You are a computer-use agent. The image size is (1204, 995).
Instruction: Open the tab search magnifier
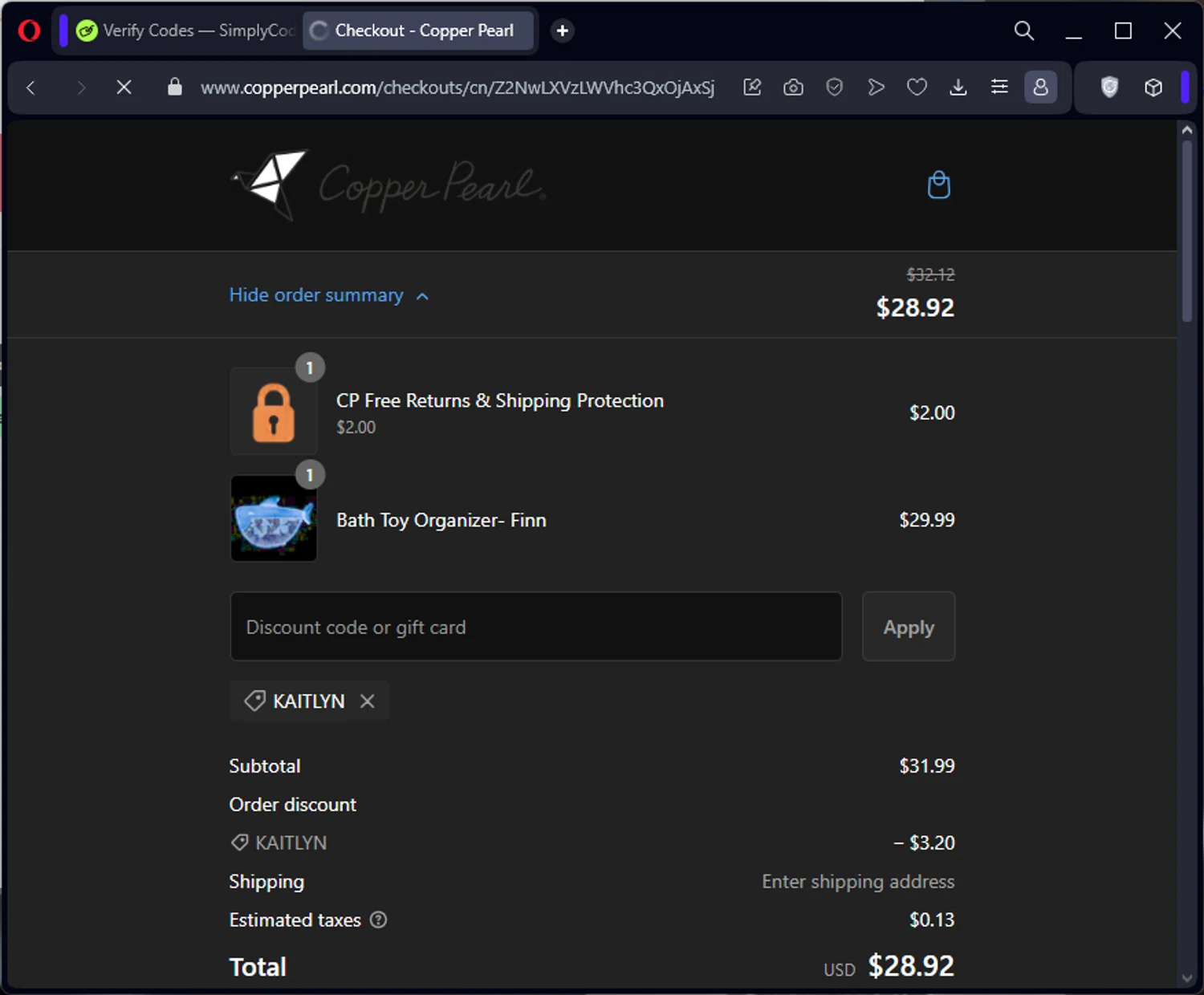coord(1023,30)
